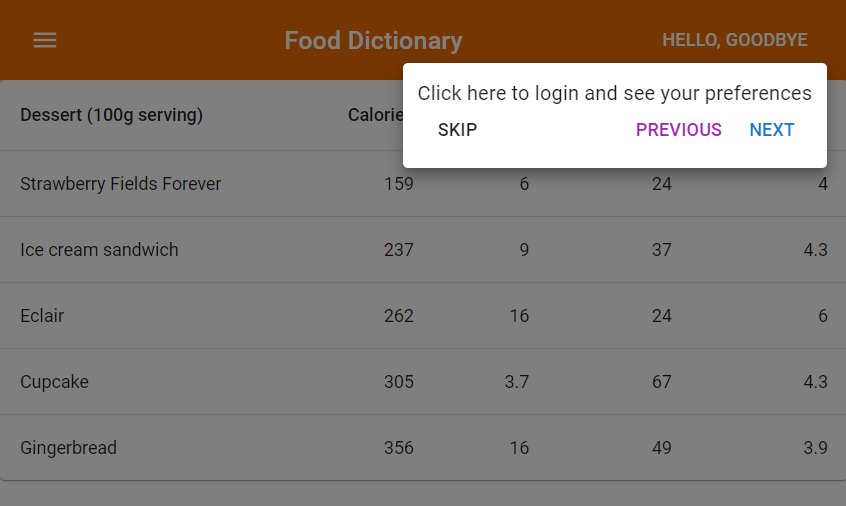Click the 159 calories cell
This screenshot has width=846, height=506.
(398, 184)
